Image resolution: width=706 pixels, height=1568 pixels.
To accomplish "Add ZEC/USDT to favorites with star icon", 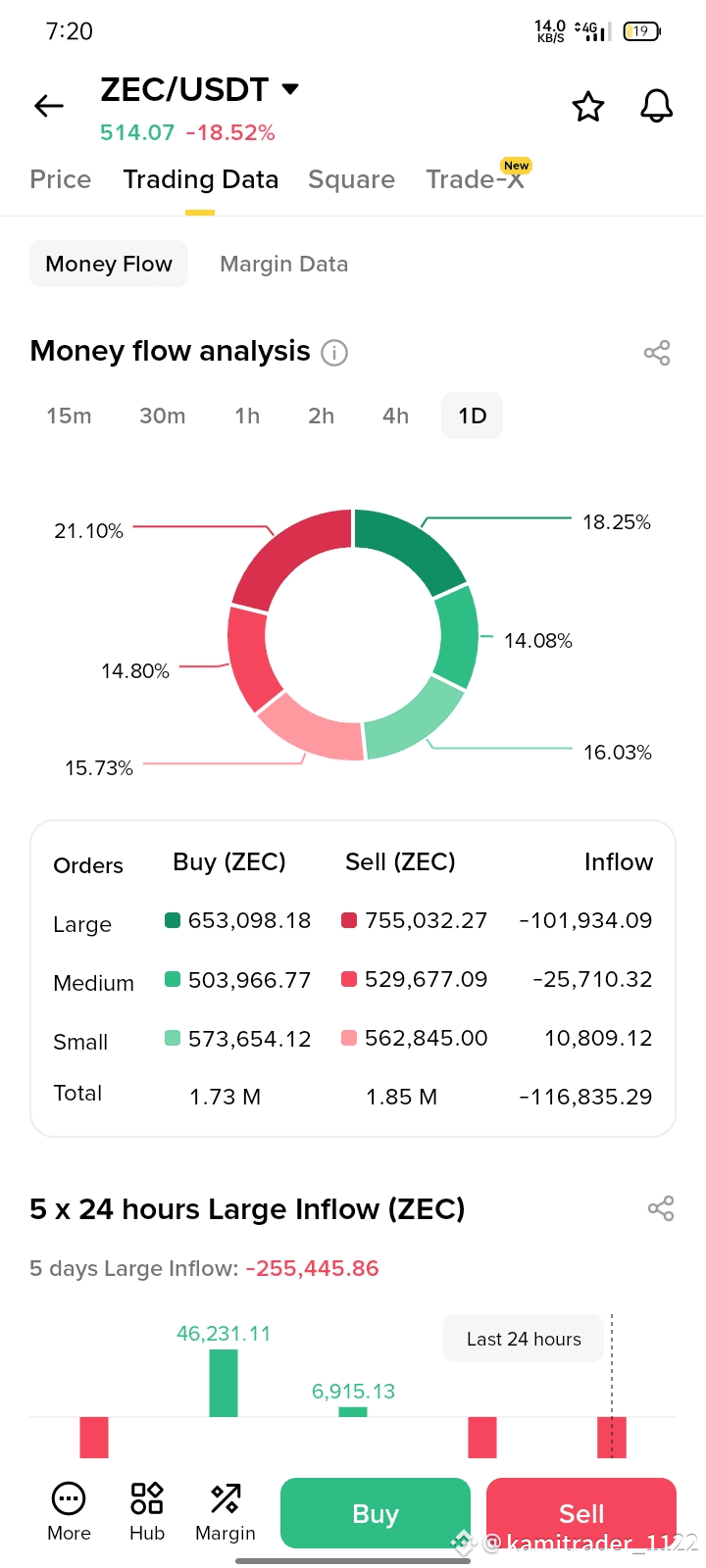I will (588, 106).
